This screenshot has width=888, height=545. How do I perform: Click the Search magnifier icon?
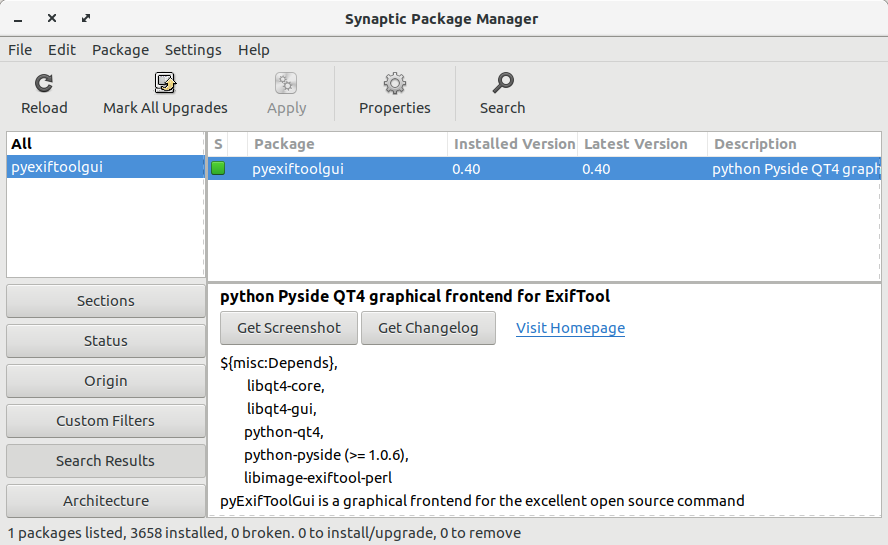[x=503, y=83]
